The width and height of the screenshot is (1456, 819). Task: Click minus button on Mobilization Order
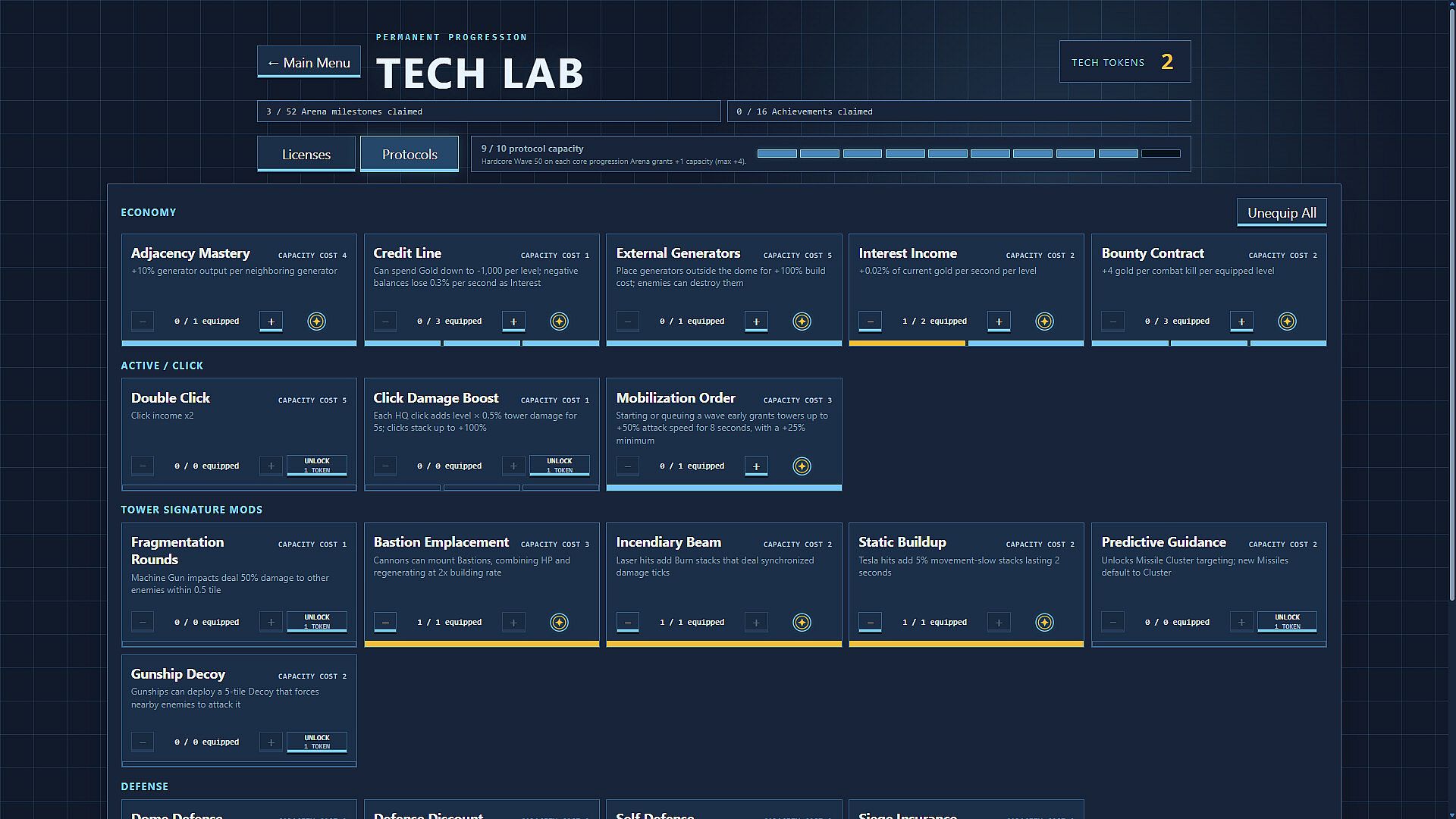(x=627, y=466)
